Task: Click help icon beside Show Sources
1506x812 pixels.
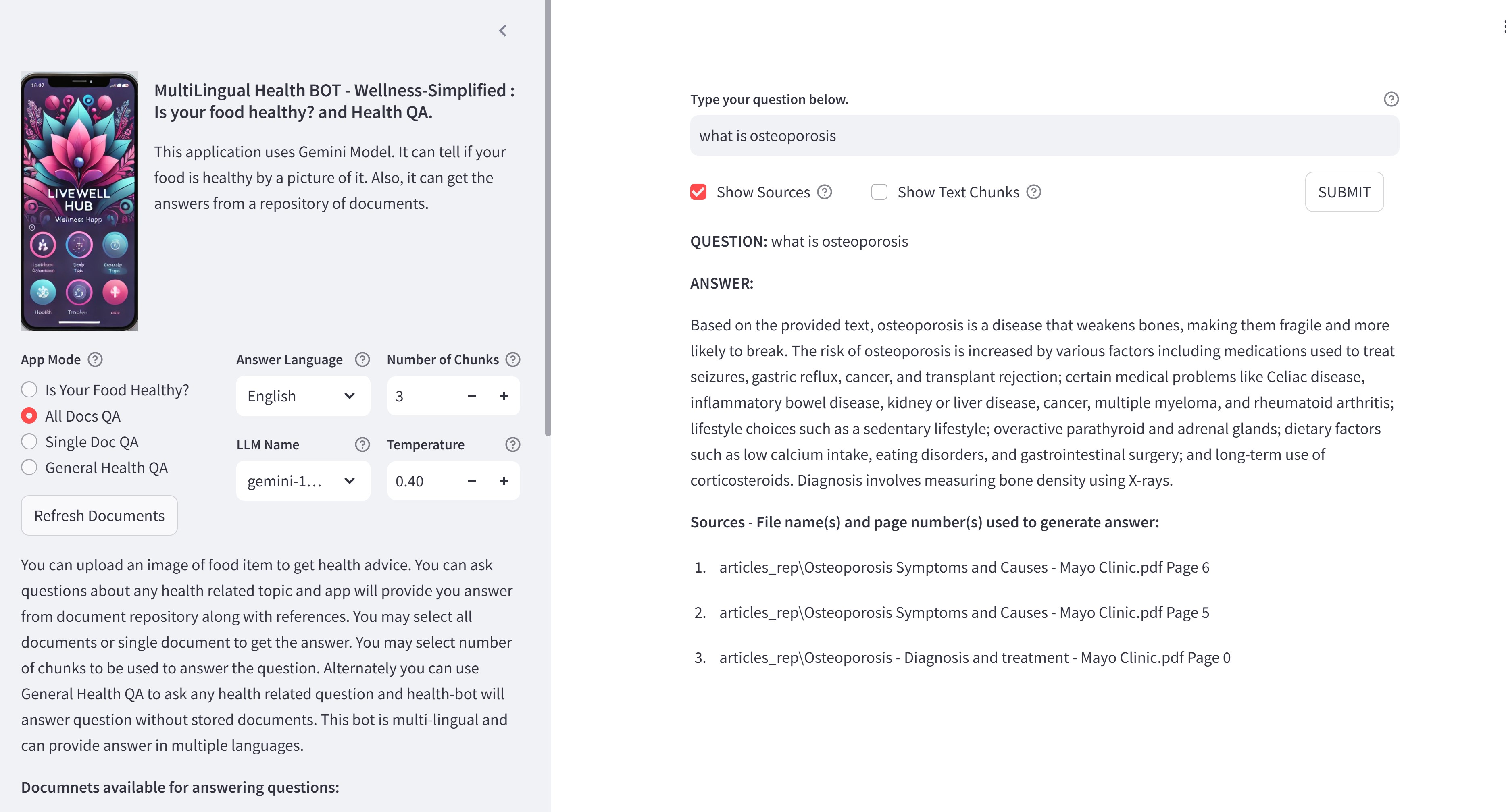Action: point(824,191)
